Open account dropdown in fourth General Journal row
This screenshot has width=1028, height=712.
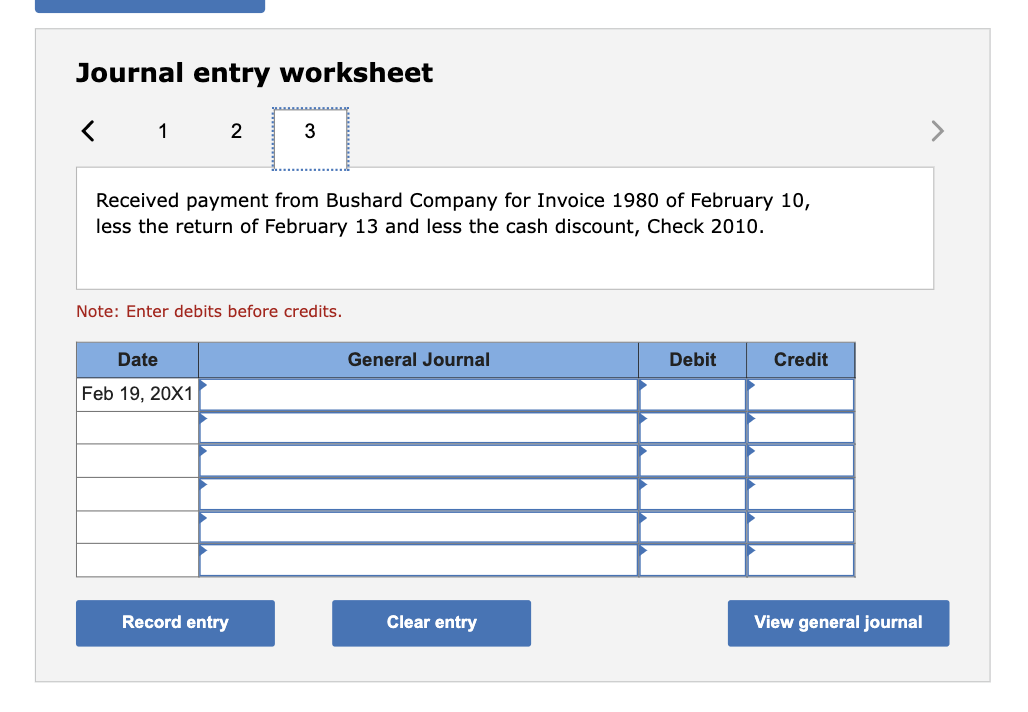(418, 494)
